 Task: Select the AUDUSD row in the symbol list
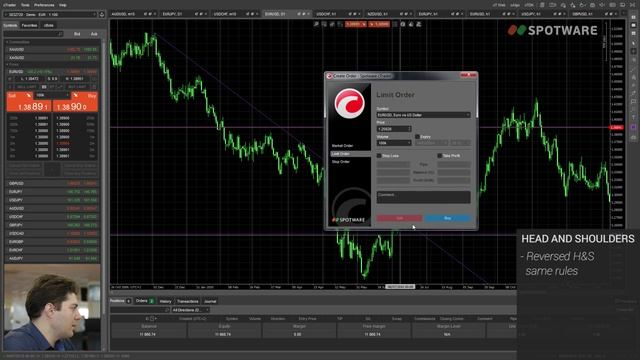click(x=52, y=209)
